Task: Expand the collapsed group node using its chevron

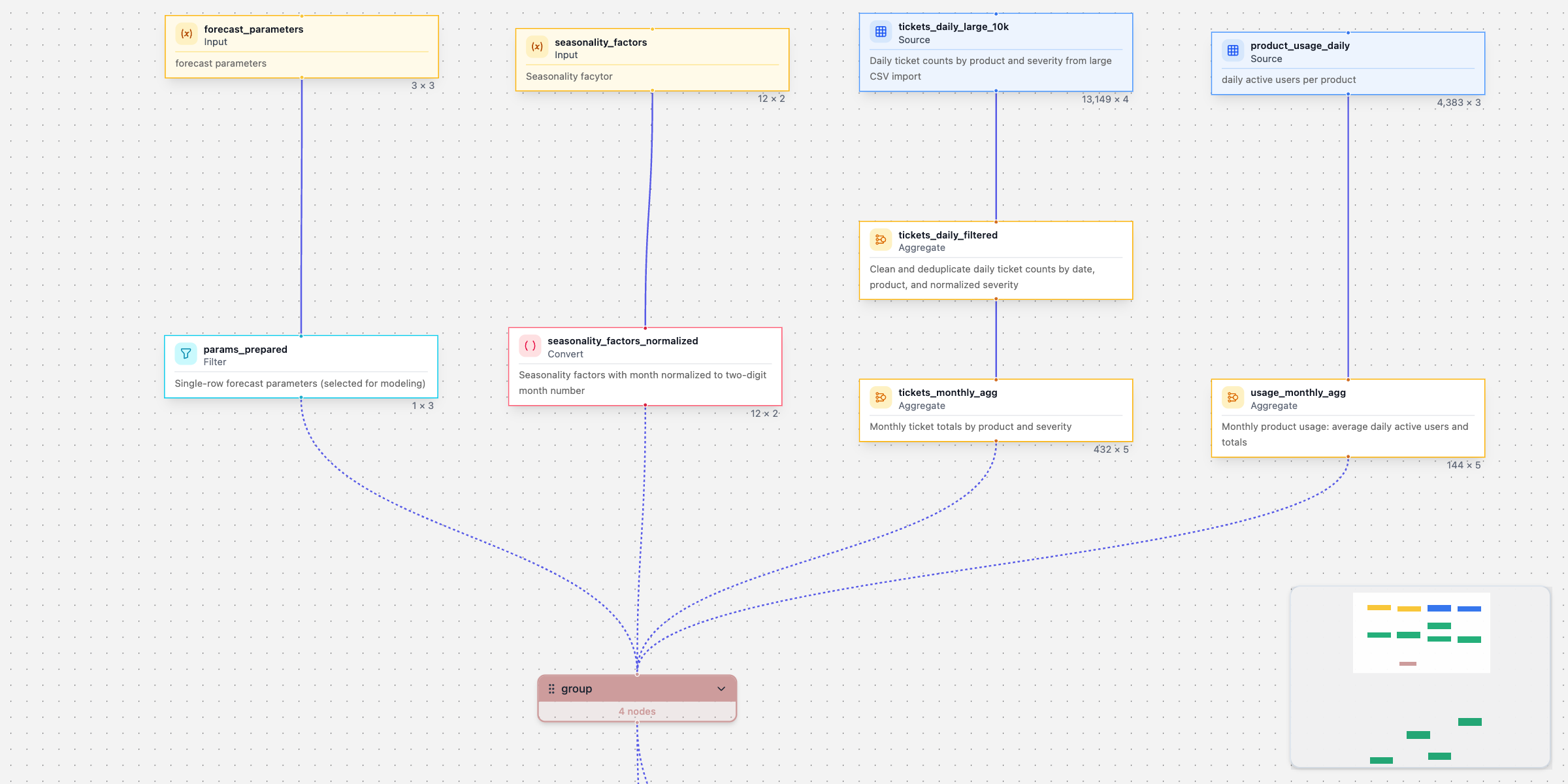Action: [721, 688]
